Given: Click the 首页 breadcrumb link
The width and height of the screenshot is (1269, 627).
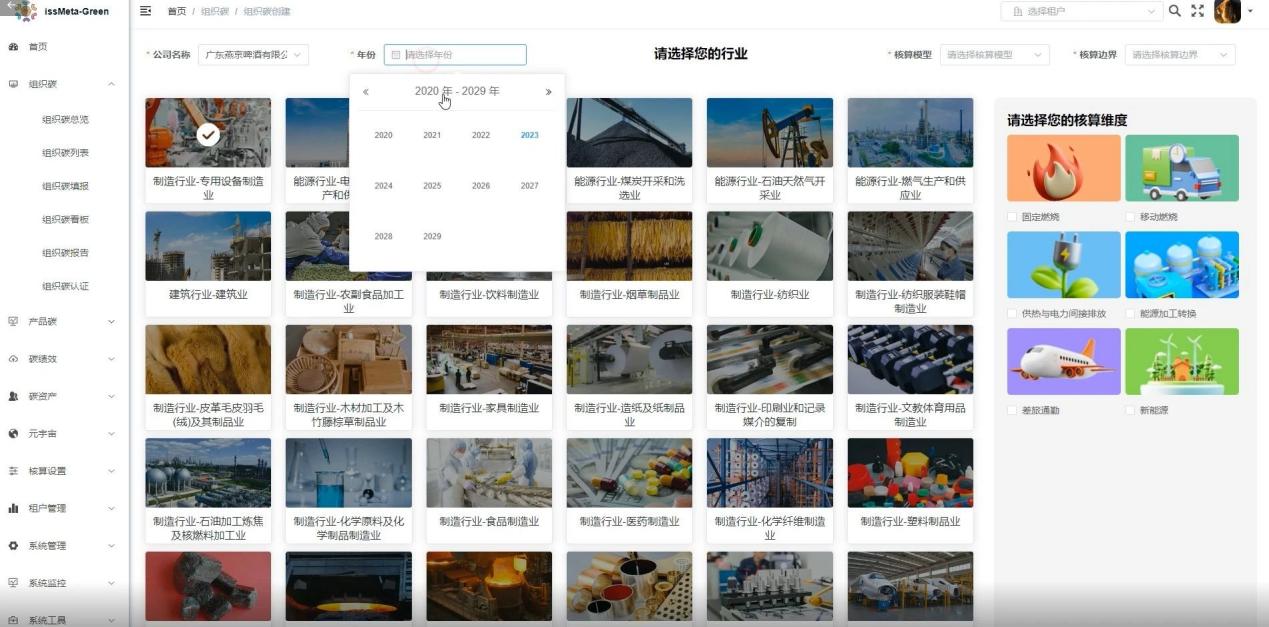Looking at the screenshot, I should coord(175,12).
